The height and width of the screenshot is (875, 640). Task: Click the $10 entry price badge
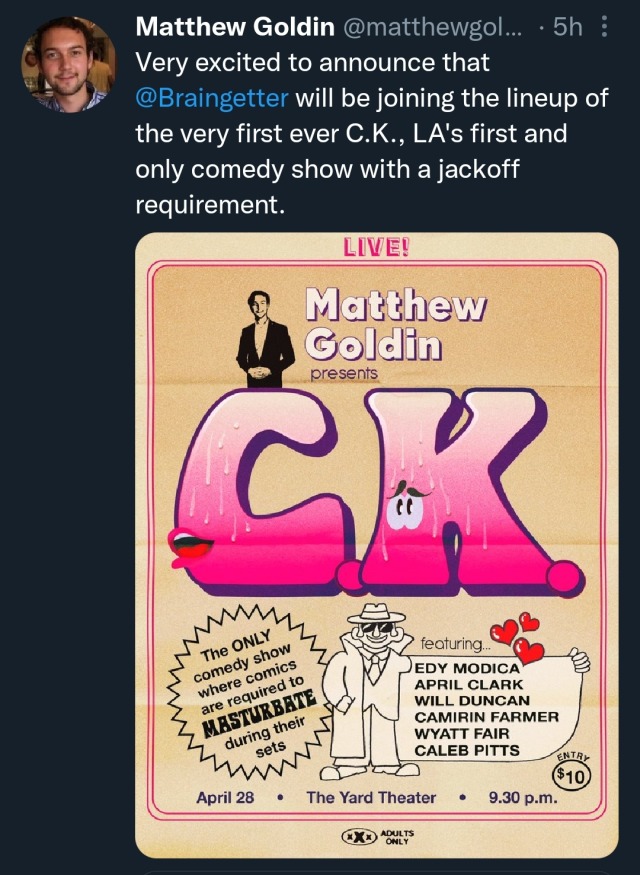click(x=571, y=774)
